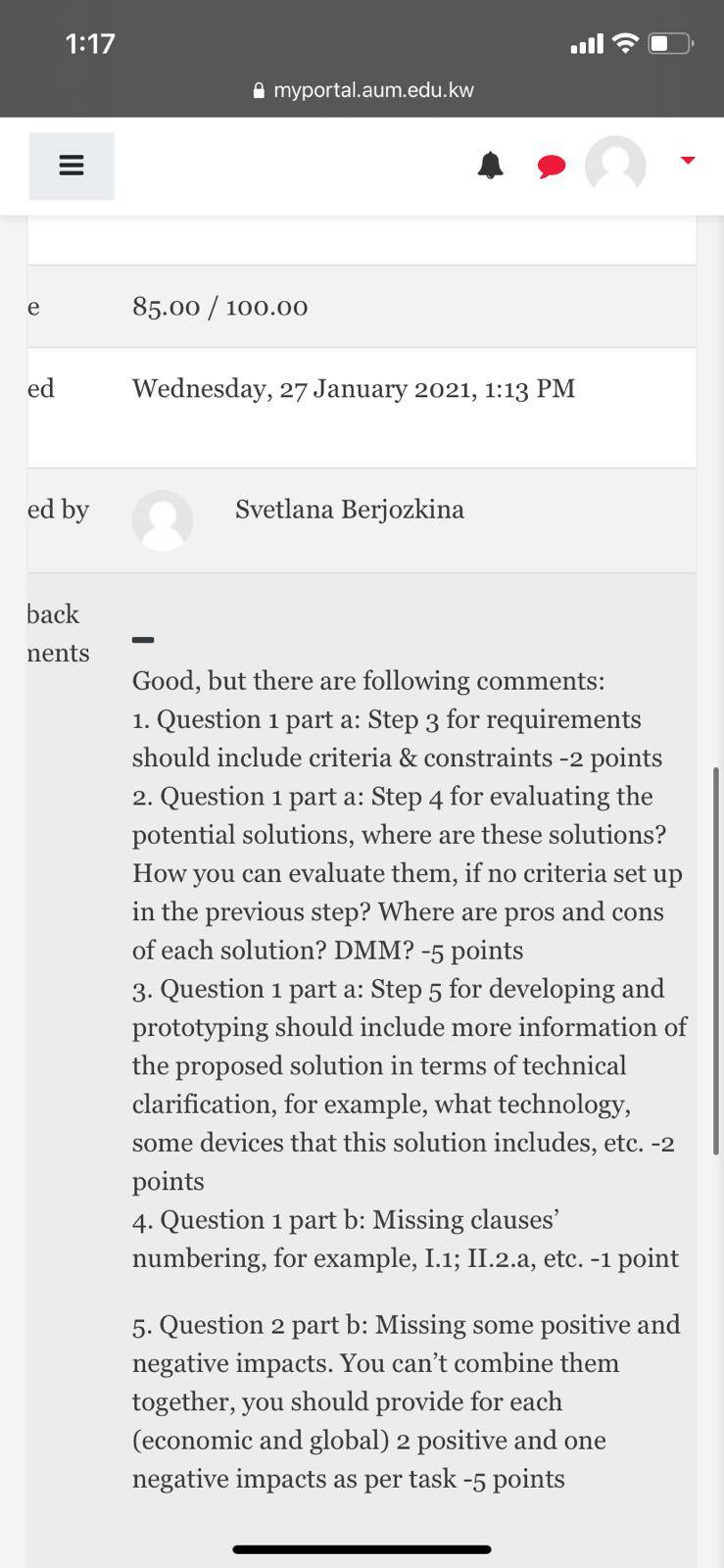
Task: Expand the user menu dropdown arrow
Action: 688,161
